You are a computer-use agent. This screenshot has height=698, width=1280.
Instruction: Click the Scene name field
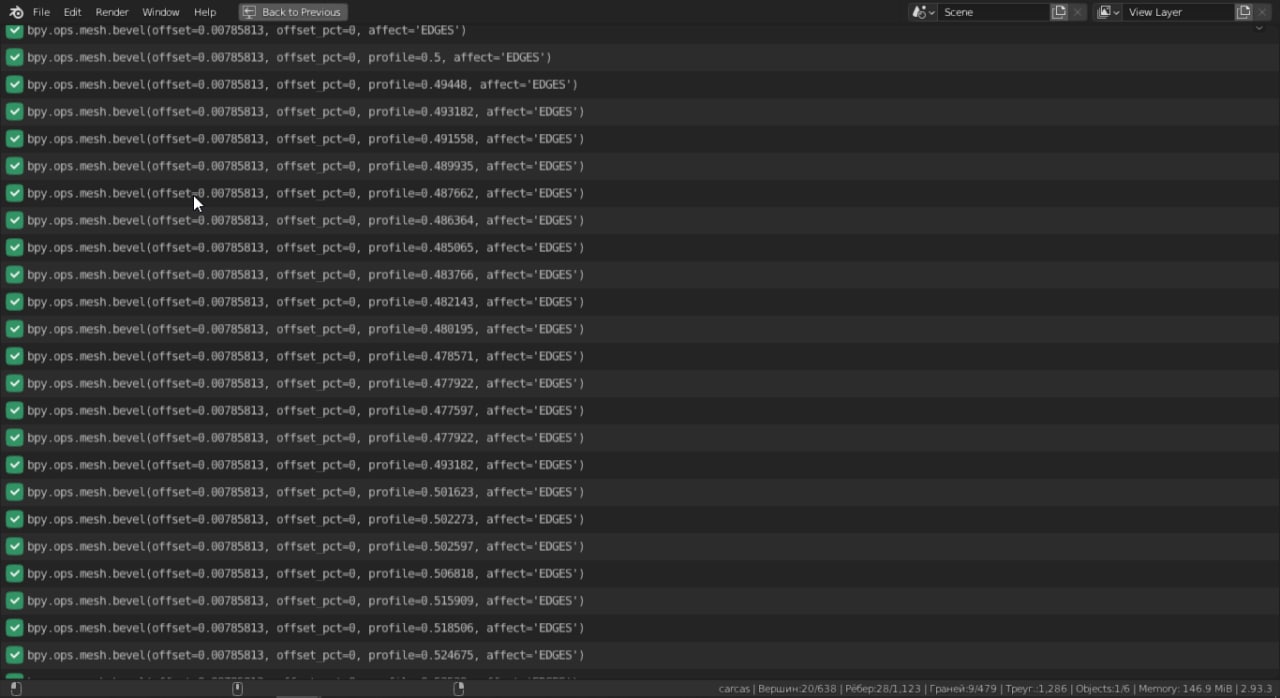pos(992,12)
